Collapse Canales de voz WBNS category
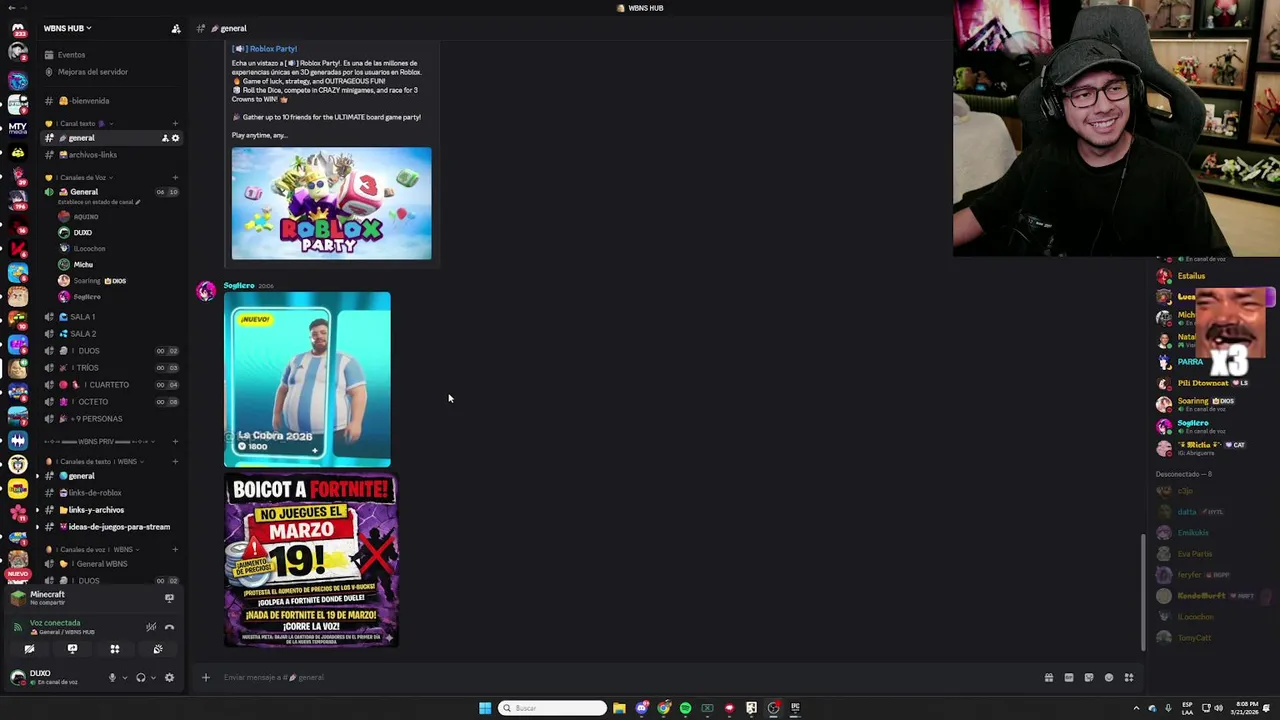1280x720 pixels. (92, 549)
